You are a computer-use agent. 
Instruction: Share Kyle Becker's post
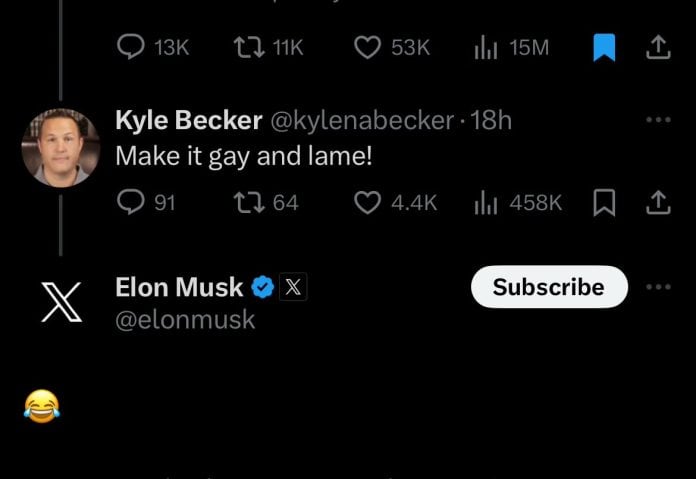tap(657, 203)
